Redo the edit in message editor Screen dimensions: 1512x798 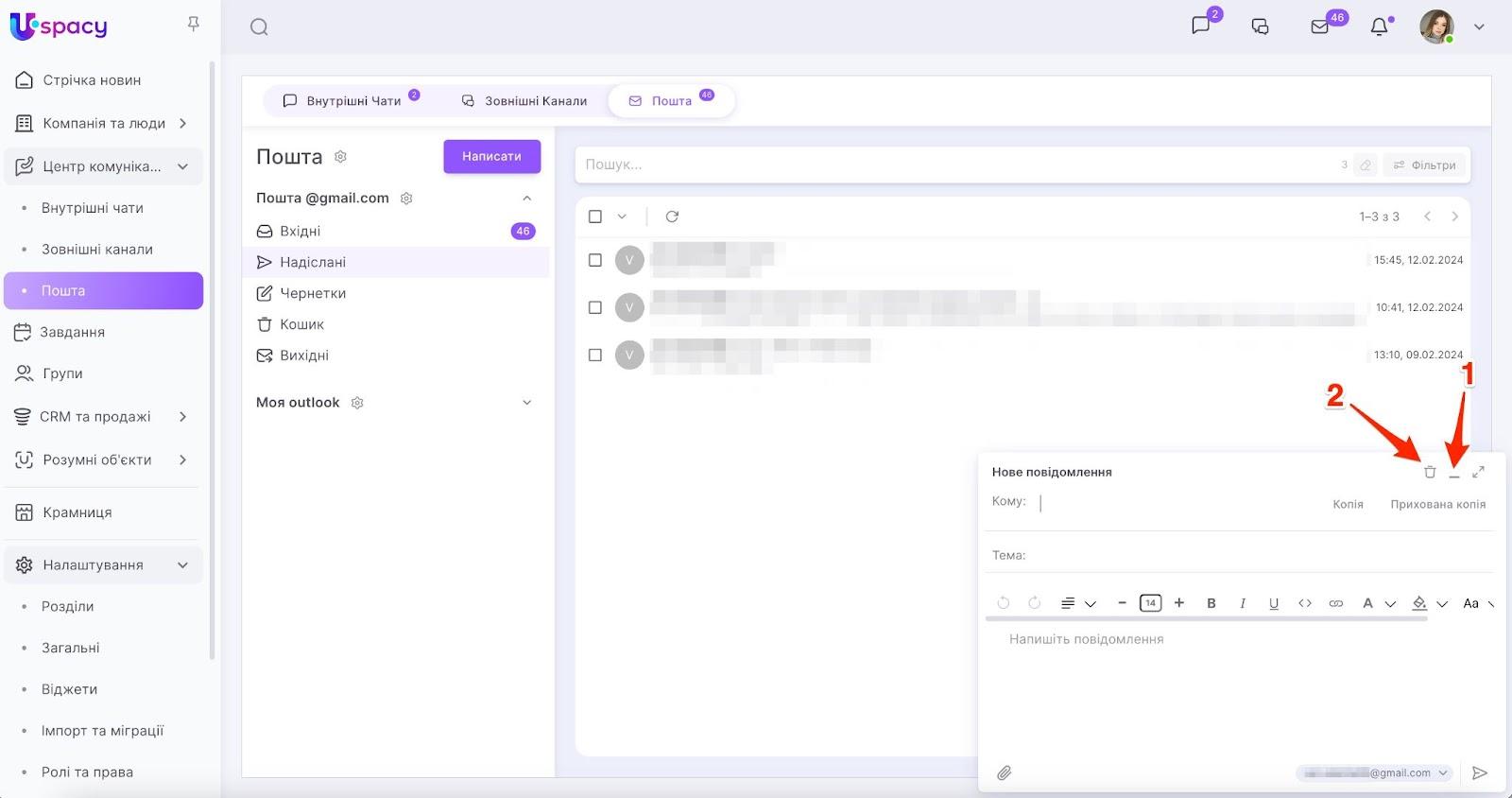[x=1035, y=603]
